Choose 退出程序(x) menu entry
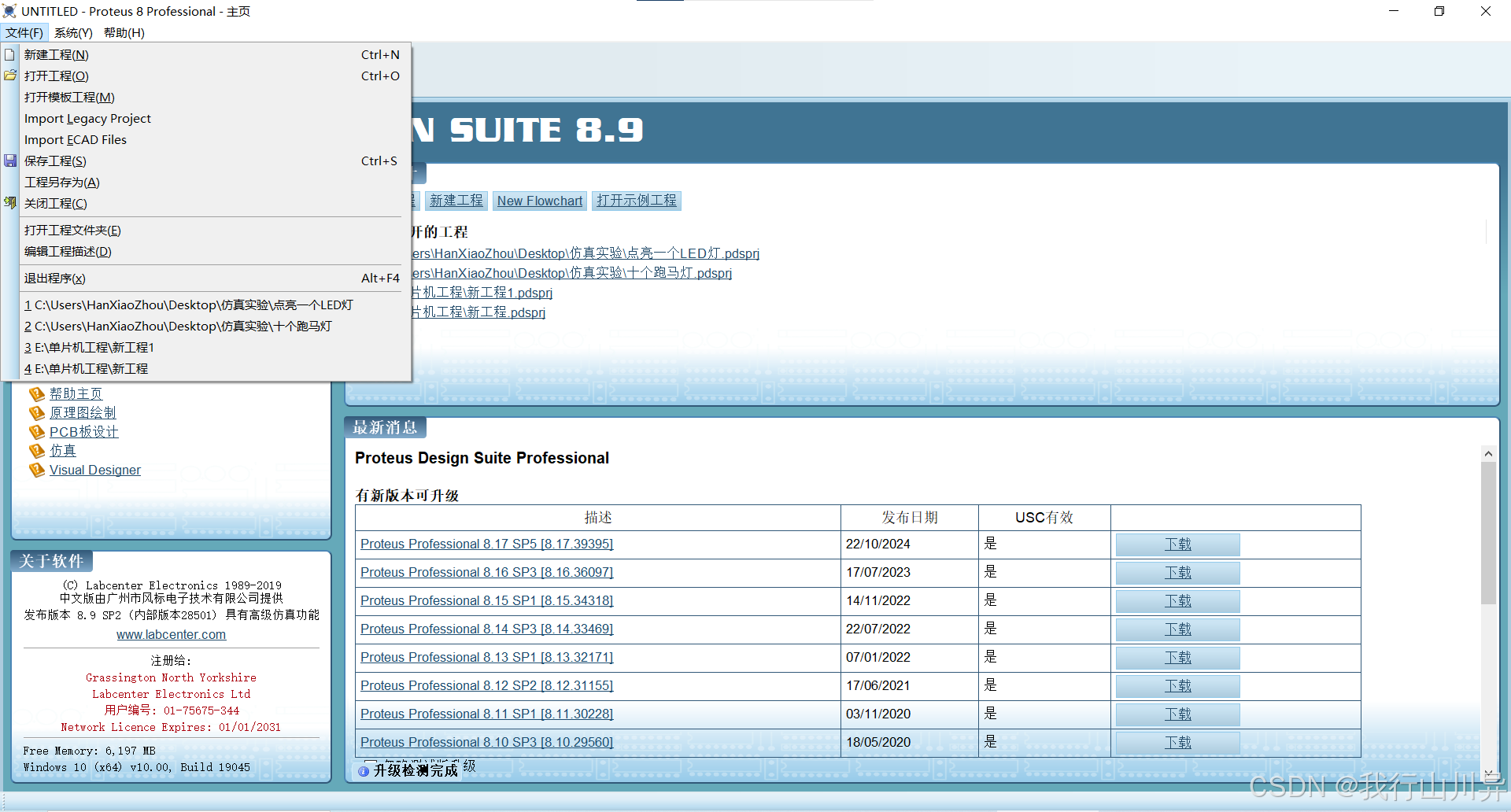This screenshot has height=812, width=1511. coord(210,278)
